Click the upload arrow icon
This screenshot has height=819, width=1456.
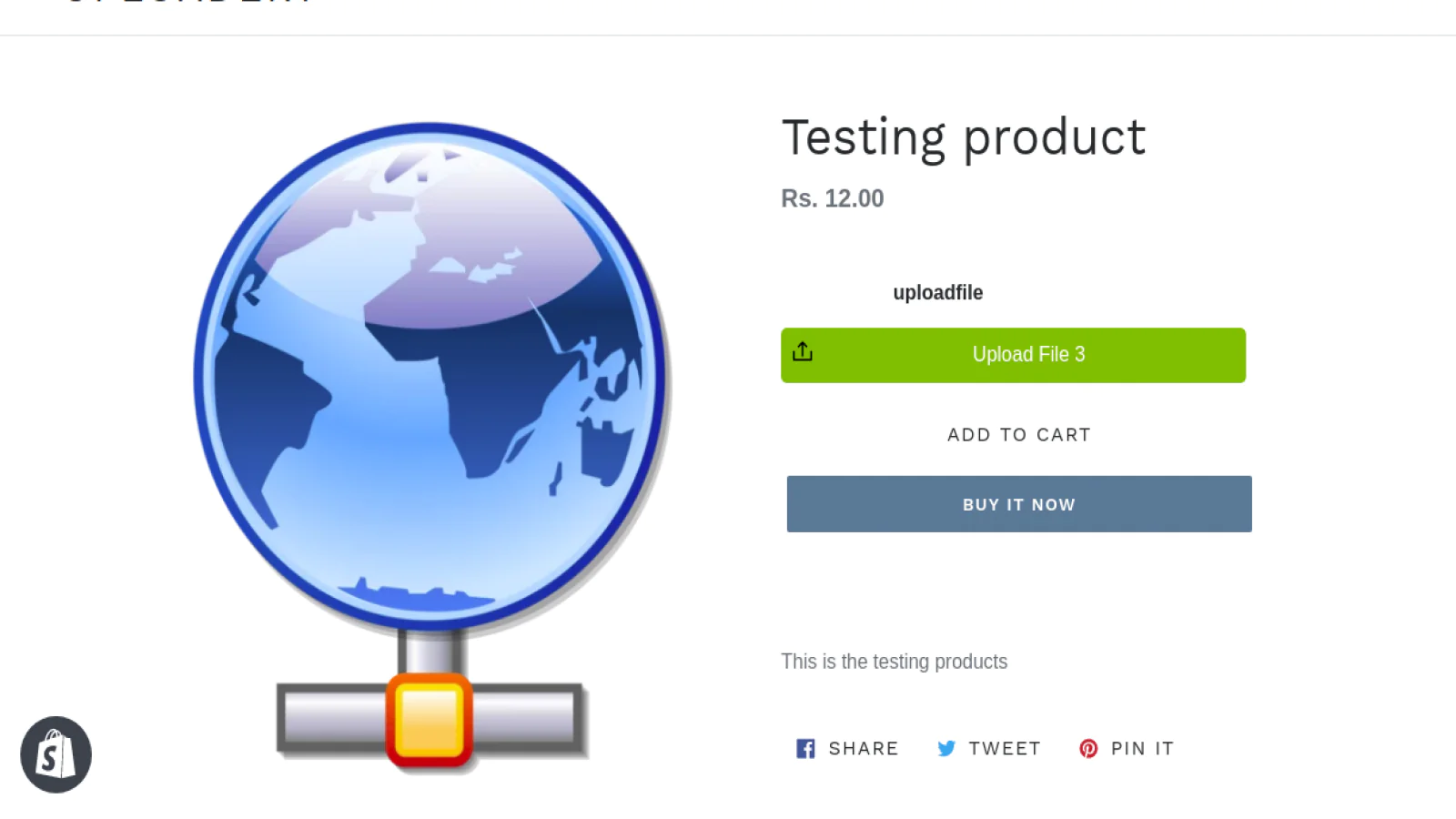click(x=803, y=352)
